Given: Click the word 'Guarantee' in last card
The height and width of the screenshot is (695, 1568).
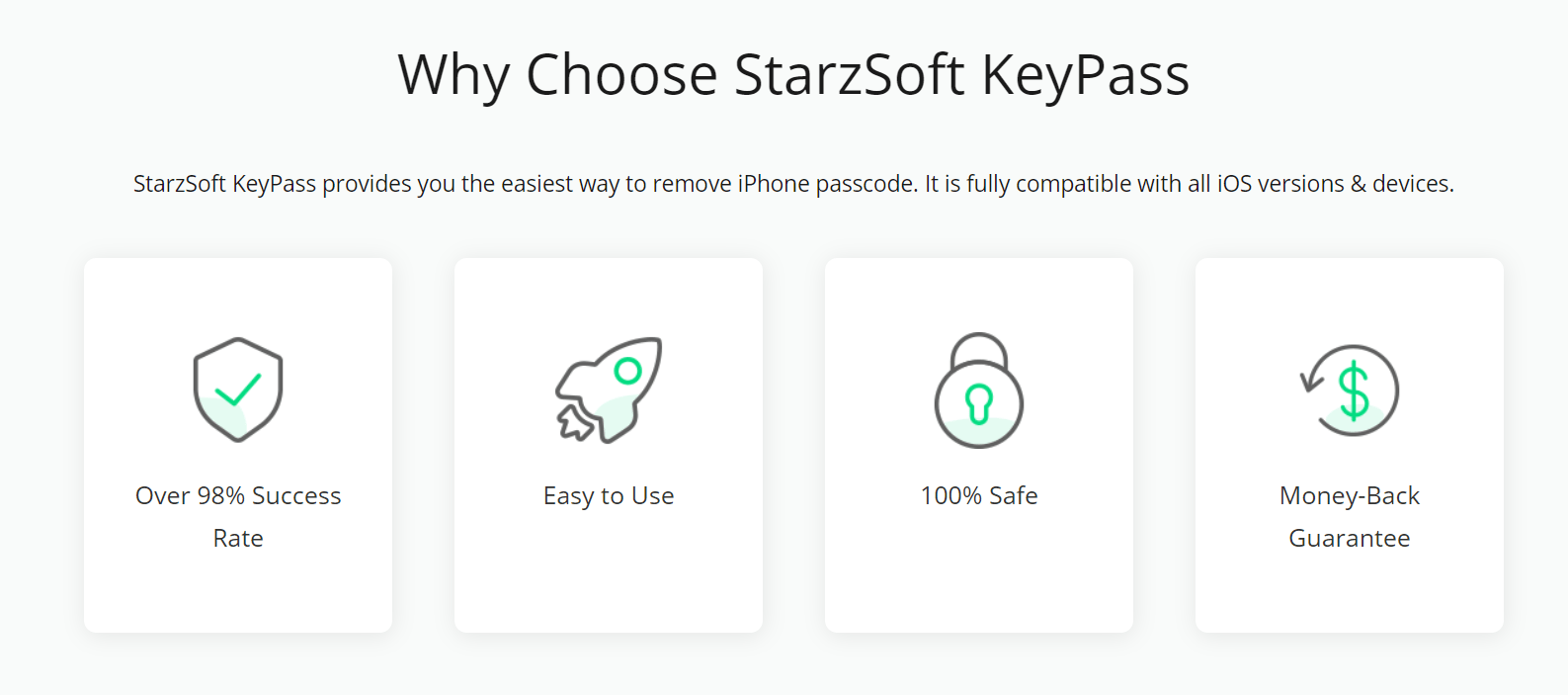Looking at the screenshot, I should coord(1350,538).
